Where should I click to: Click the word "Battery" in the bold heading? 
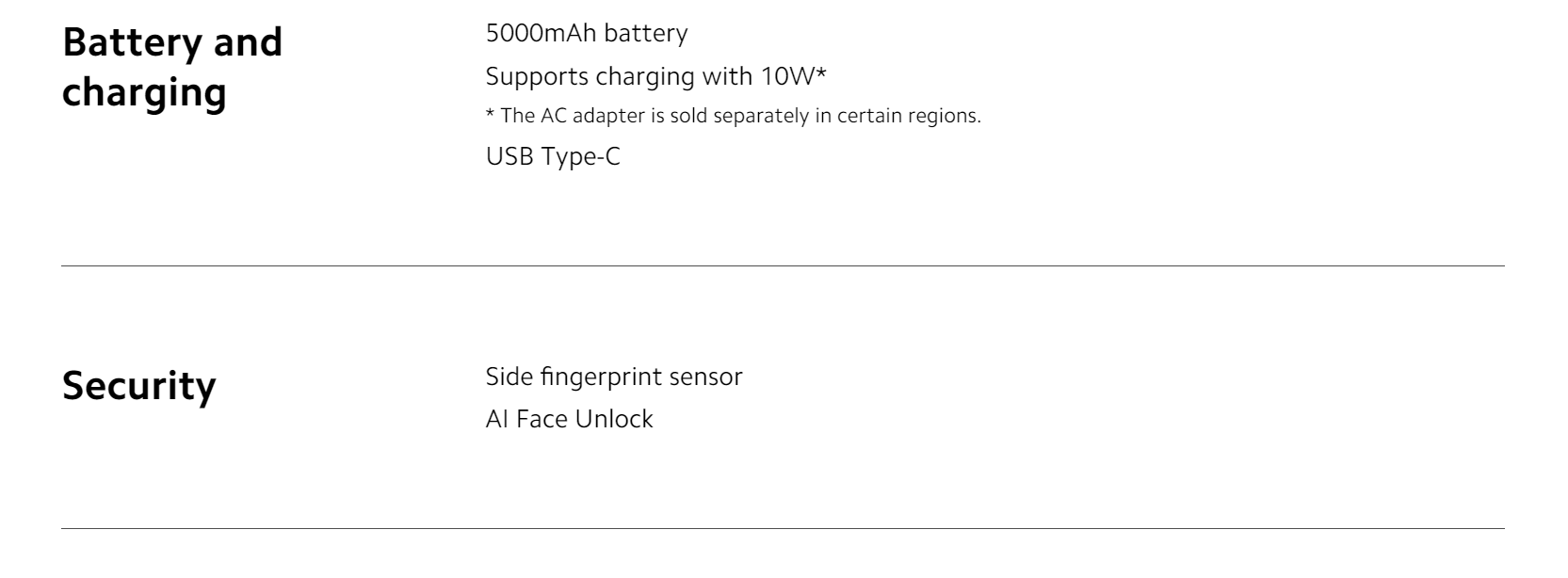131,42
